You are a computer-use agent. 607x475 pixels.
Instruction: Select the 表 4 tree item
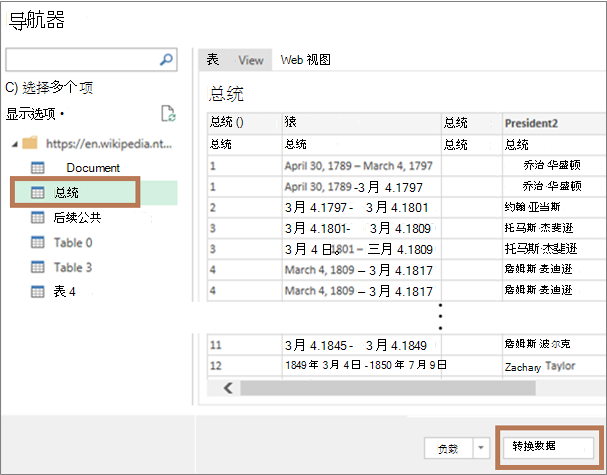point(64,291)
